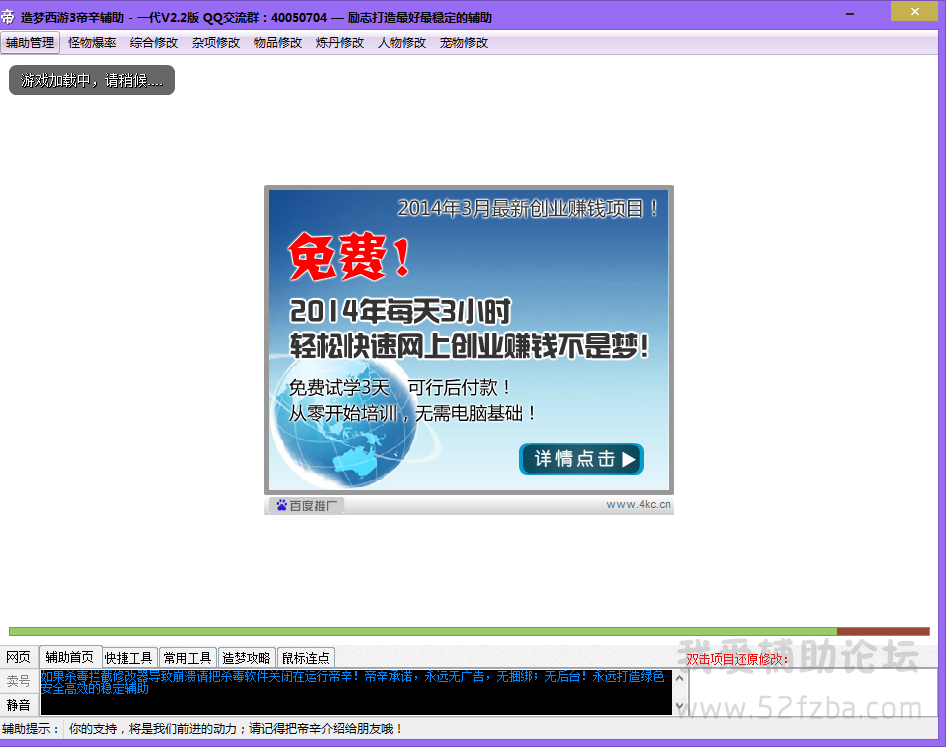Click the blue announcement text in black box

point(352,682)
